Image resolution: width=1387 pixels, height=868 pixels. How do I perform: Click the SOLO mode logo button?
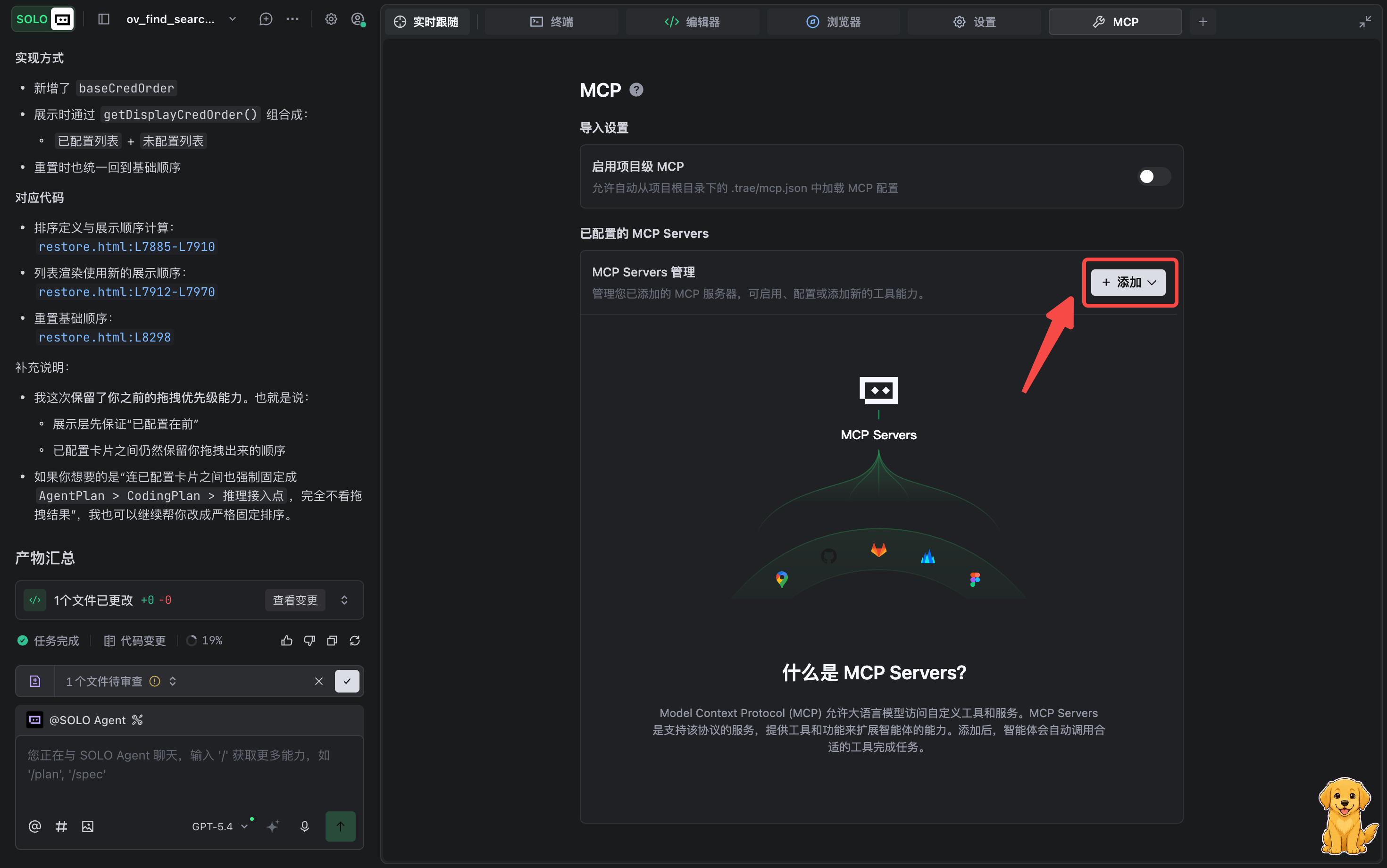point(43,19)
